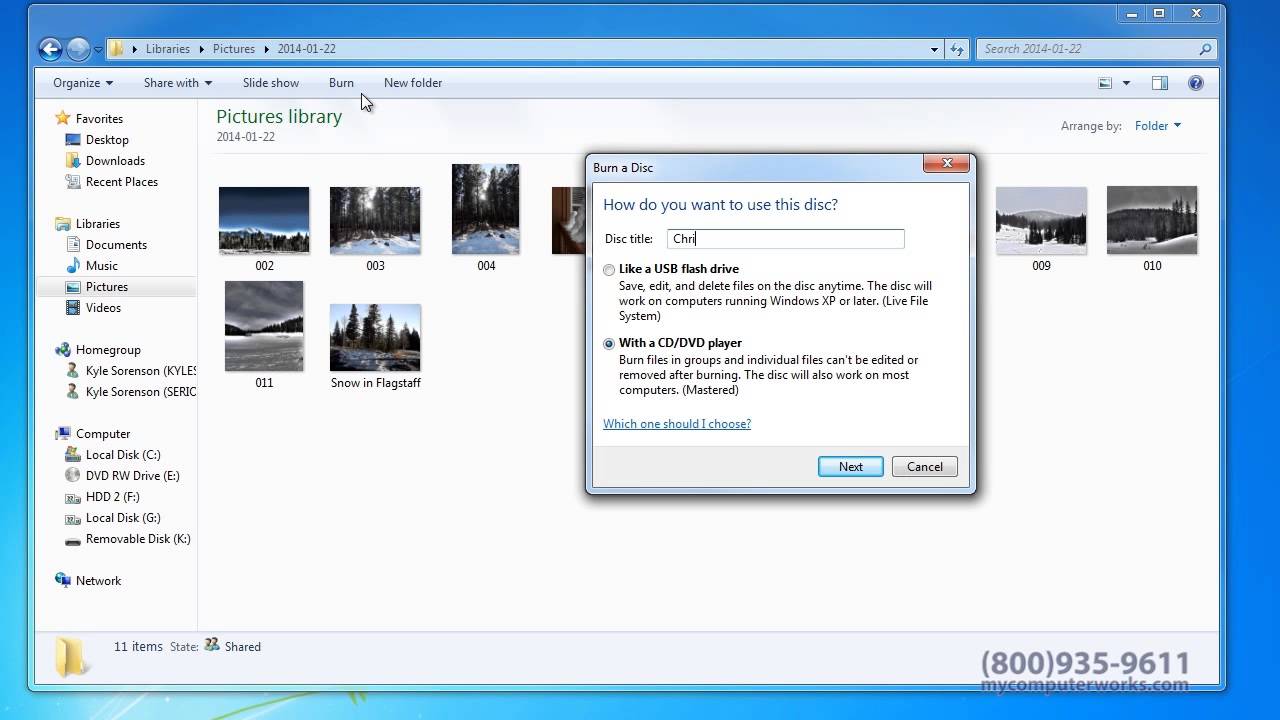Image resolution: width=1280 pixels, height=720 pixels.
Task: Click the Shared state icon in details pane
Action: coord(211,646)
